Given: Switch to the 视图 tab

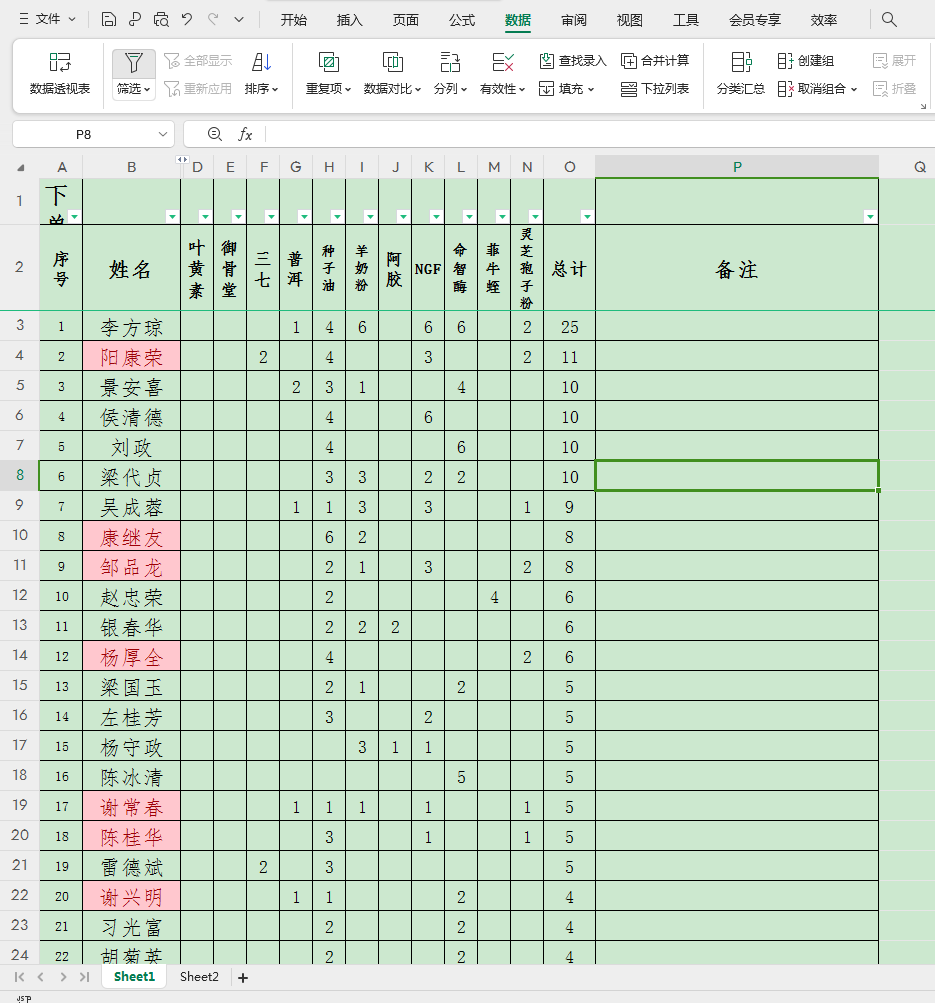Looking at the screenshot, I should 629,20.
